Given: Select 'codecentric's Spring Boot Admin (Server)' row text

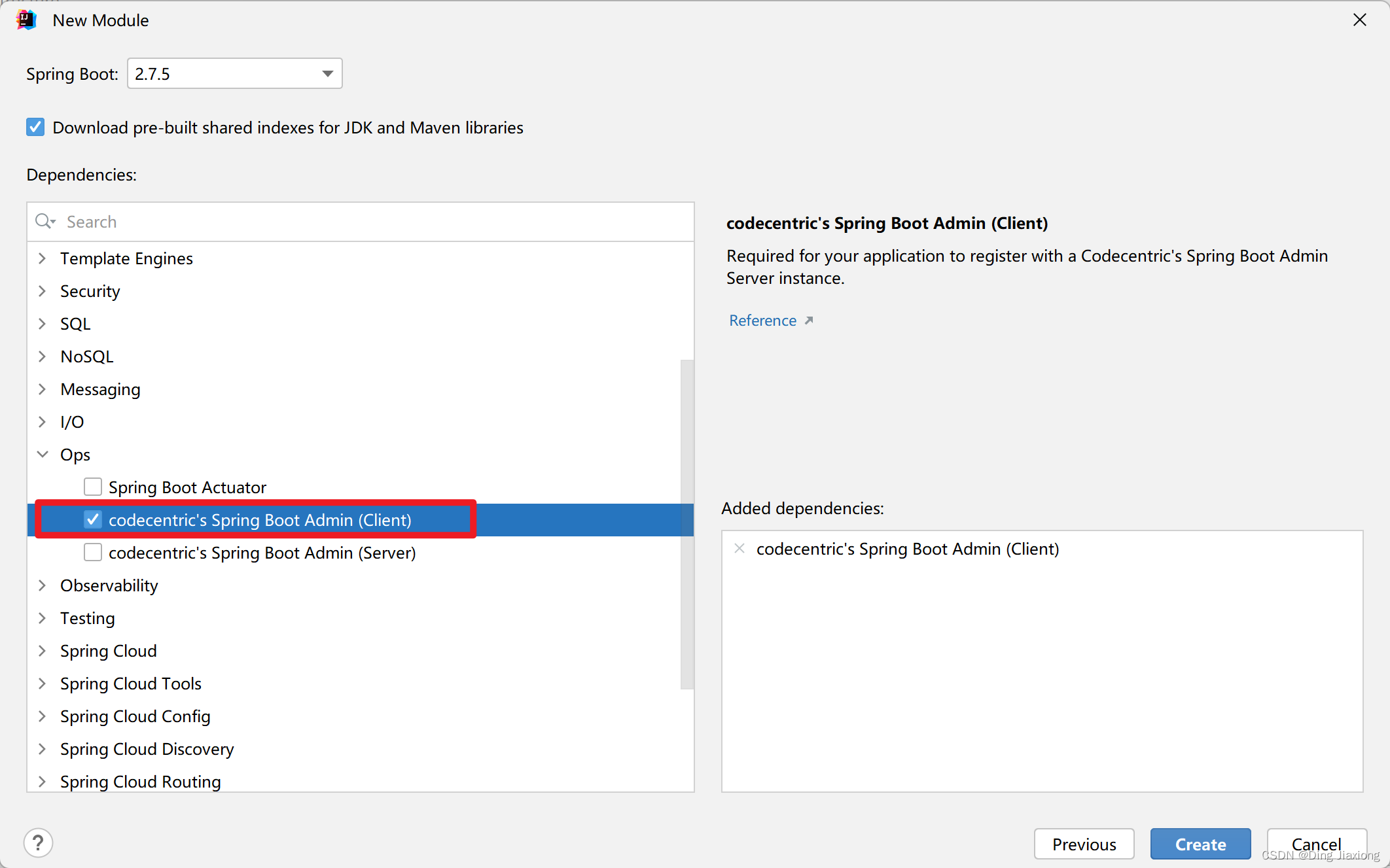Looking at the screenshot, I should 262,553.
